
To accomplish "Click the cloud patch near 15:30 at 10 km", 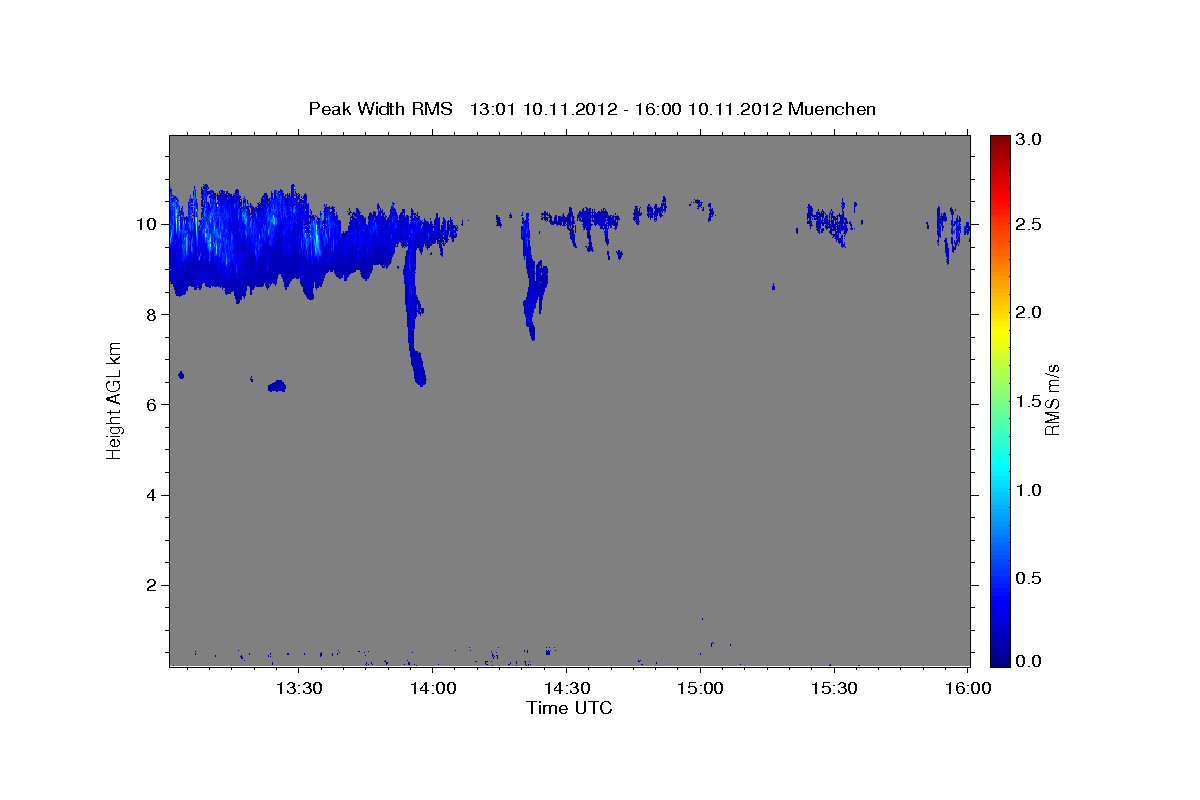I will [830, 221].
